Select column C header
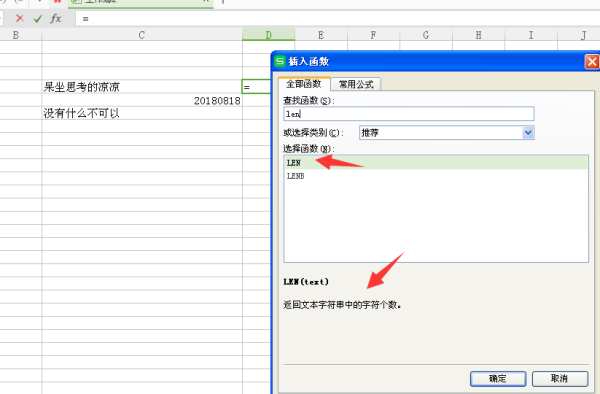Viewport: 600px width, 394px height. (142, 35)
